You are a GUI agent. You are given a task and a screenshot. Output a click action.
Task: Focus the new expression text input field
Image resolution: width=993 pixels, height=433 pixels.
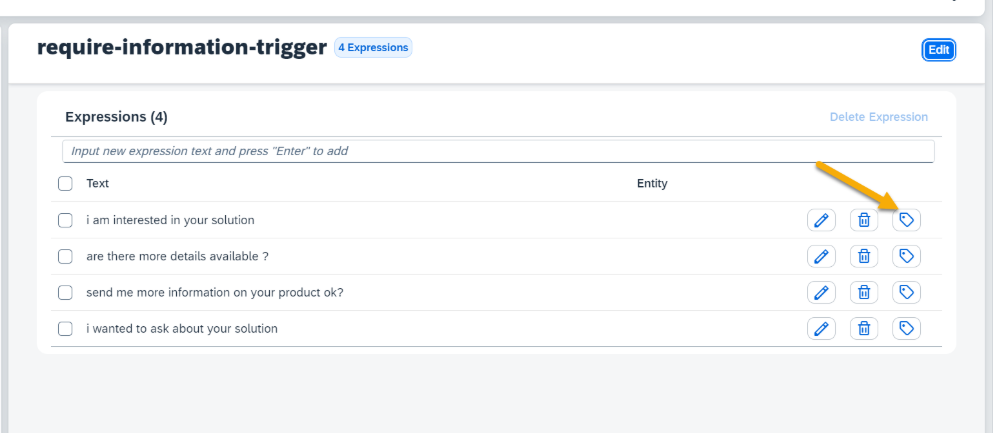click(x=498, y=151)
